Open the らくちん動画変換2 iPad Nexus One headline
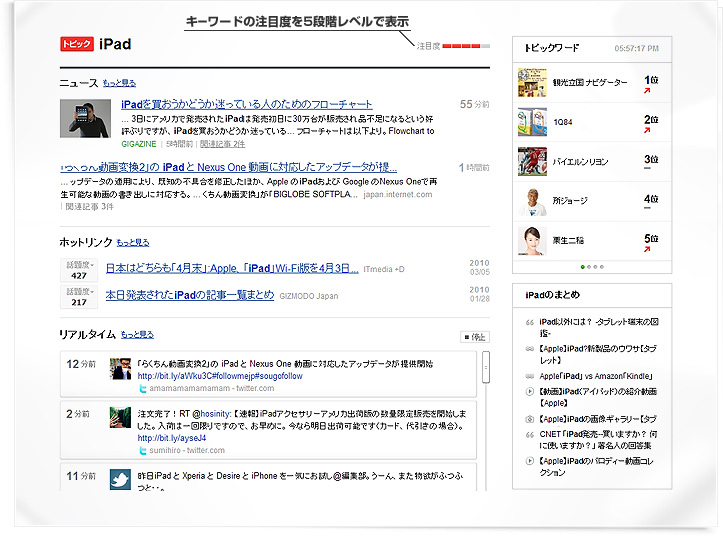Viewport: 723px width, 537px height. 229,167
